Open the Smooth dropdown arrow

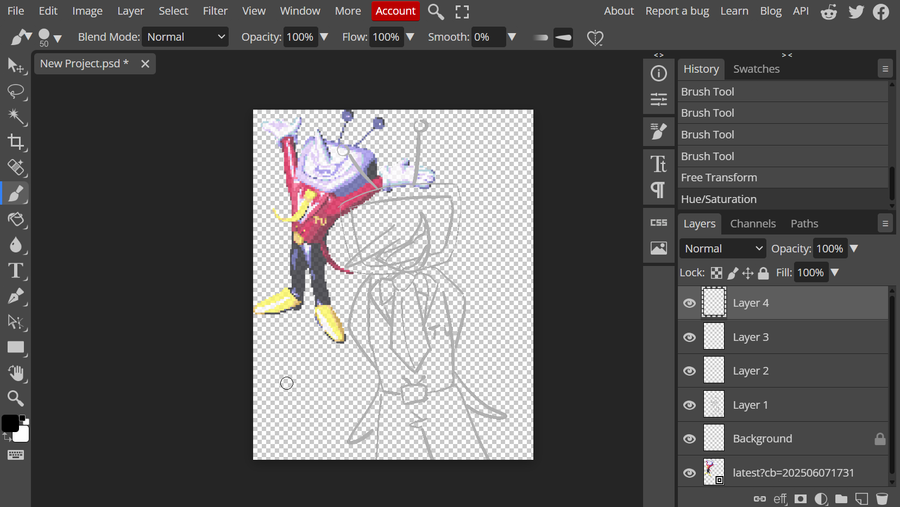click(x=511, y=37)
